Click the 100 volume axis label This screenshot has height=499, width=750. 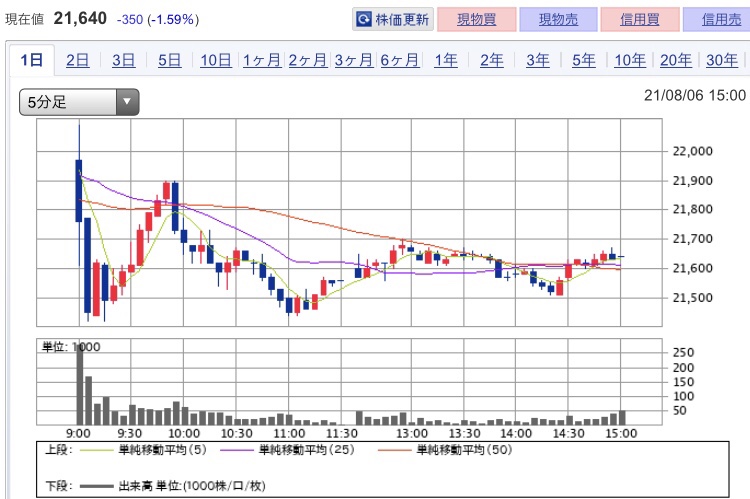point(683,396)
